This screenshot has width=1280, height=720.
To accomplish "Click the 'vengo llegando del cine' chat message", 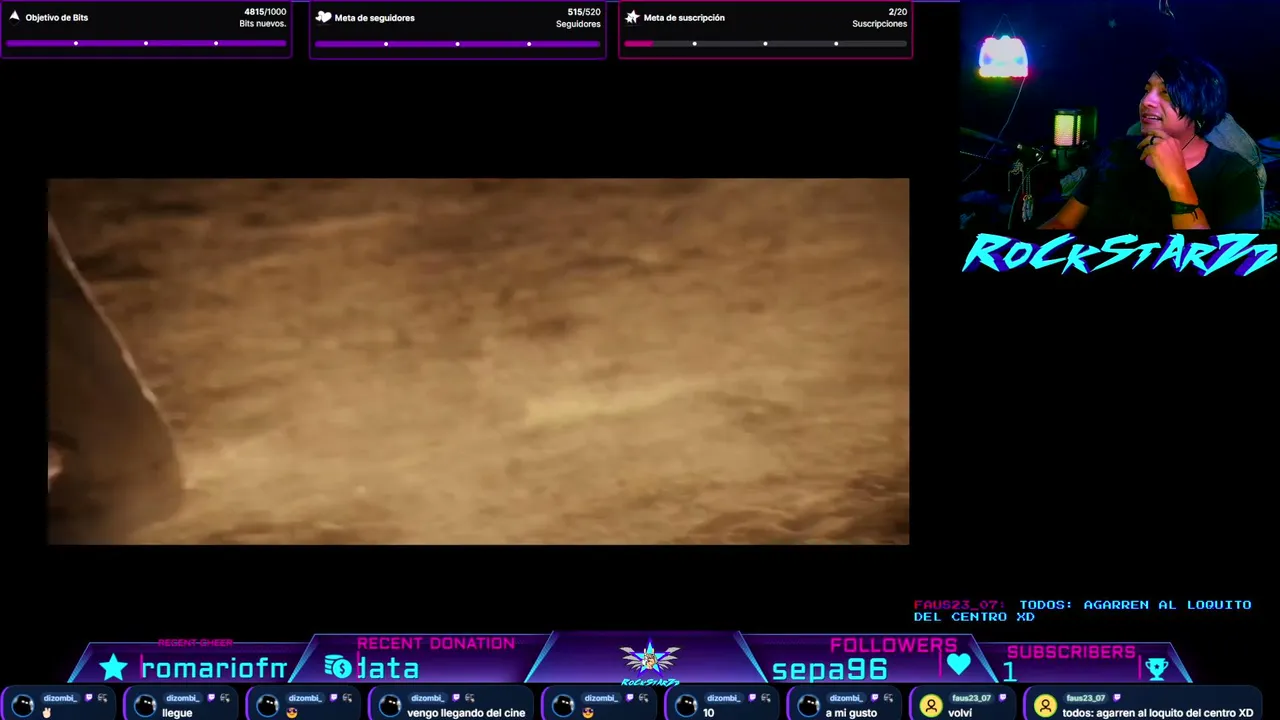I will click(466, 713).
